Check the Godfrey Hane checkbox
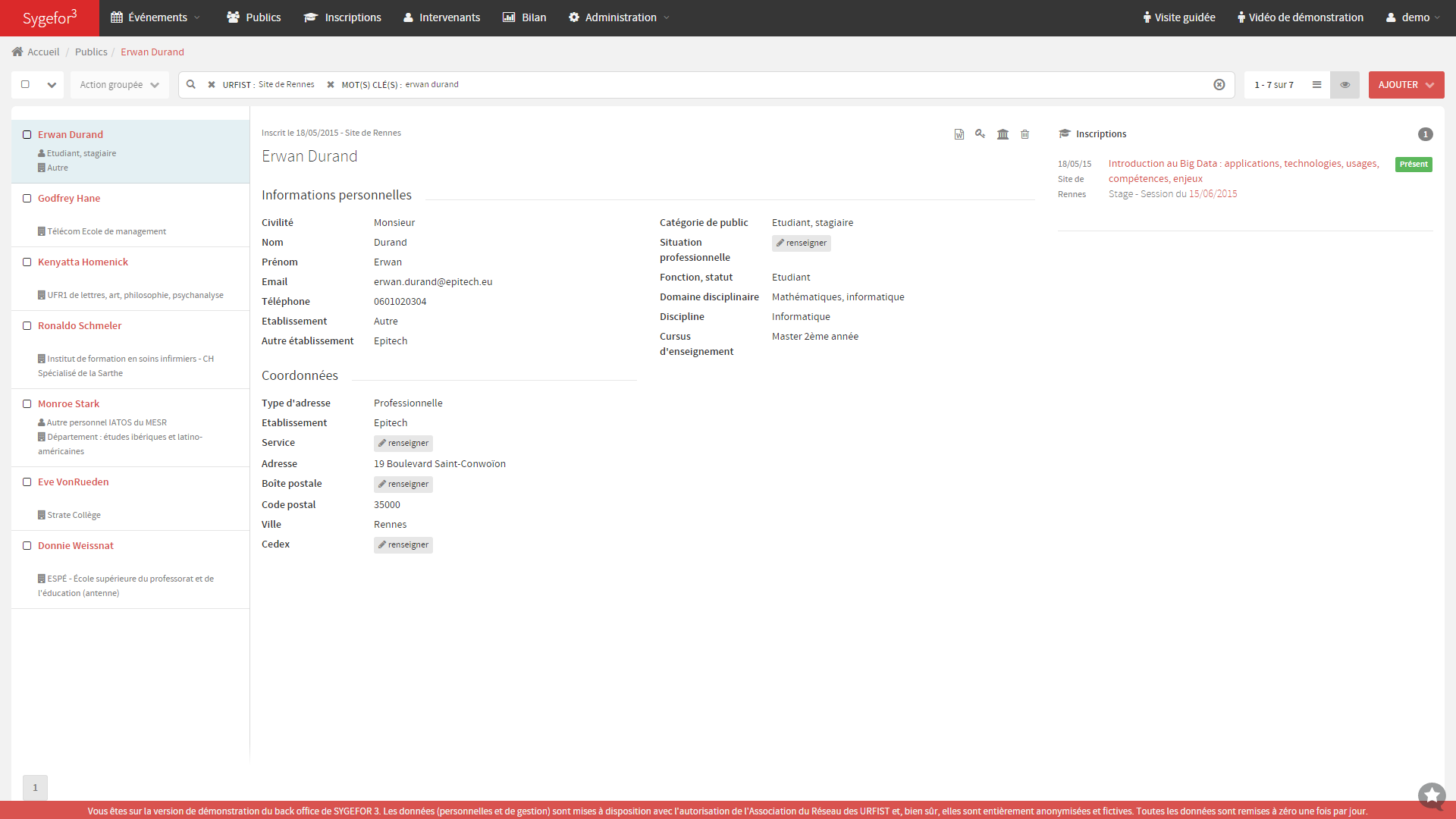This screenshot has height=819, width=1456. 27,199
